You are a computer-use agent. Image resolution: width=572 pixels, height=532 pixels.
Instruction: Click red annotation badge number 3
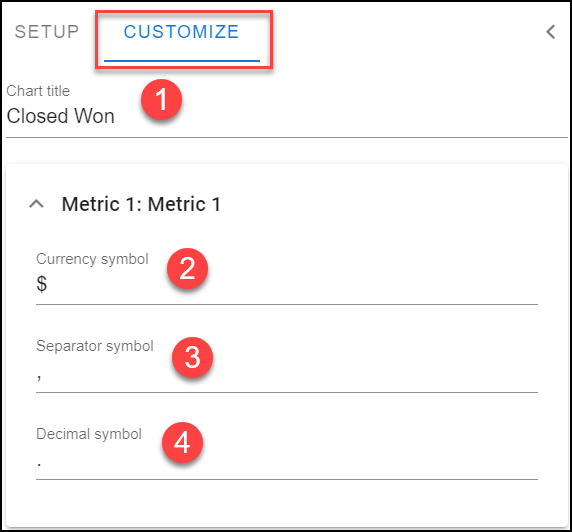[192, 357]
